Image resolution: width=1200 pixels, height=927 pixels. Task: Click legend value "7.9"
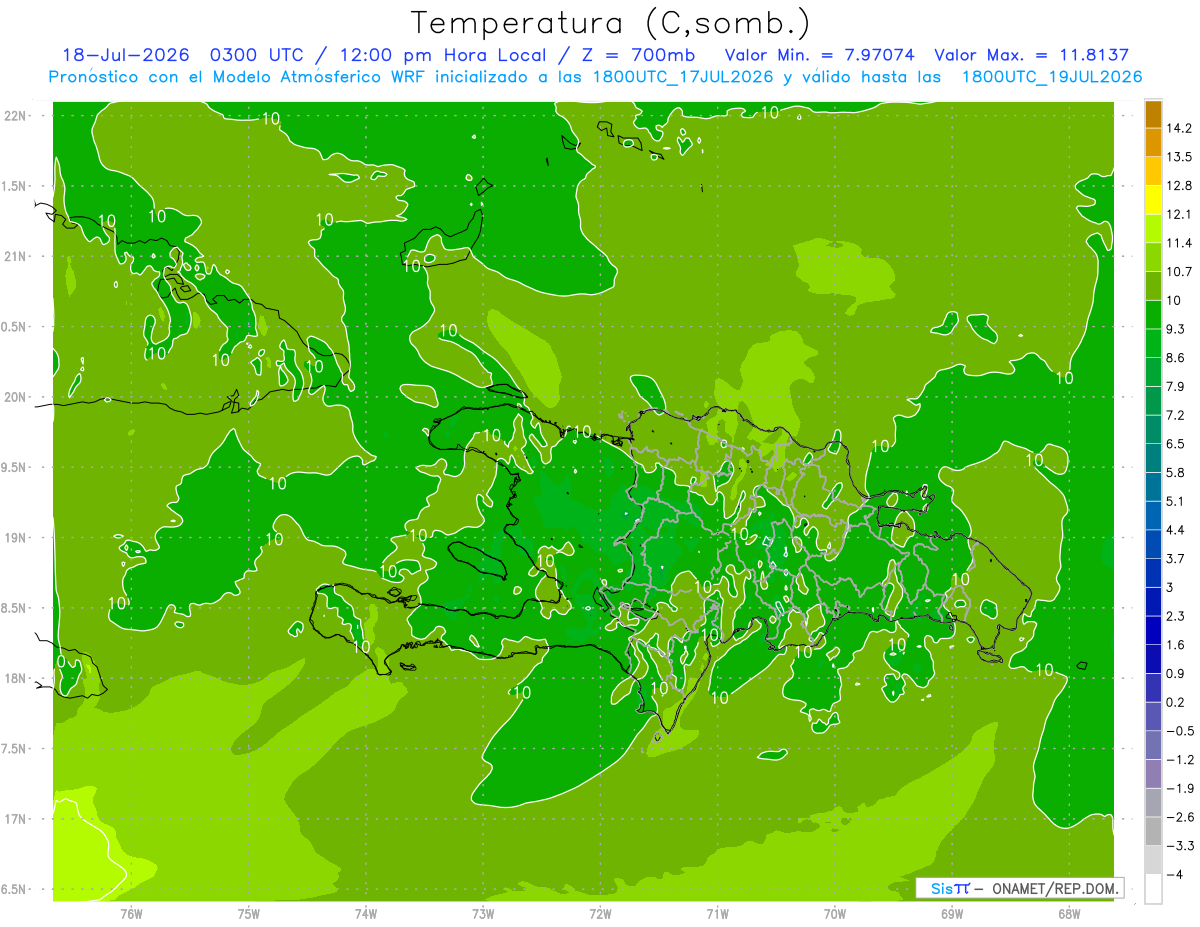pos(1176,386)
